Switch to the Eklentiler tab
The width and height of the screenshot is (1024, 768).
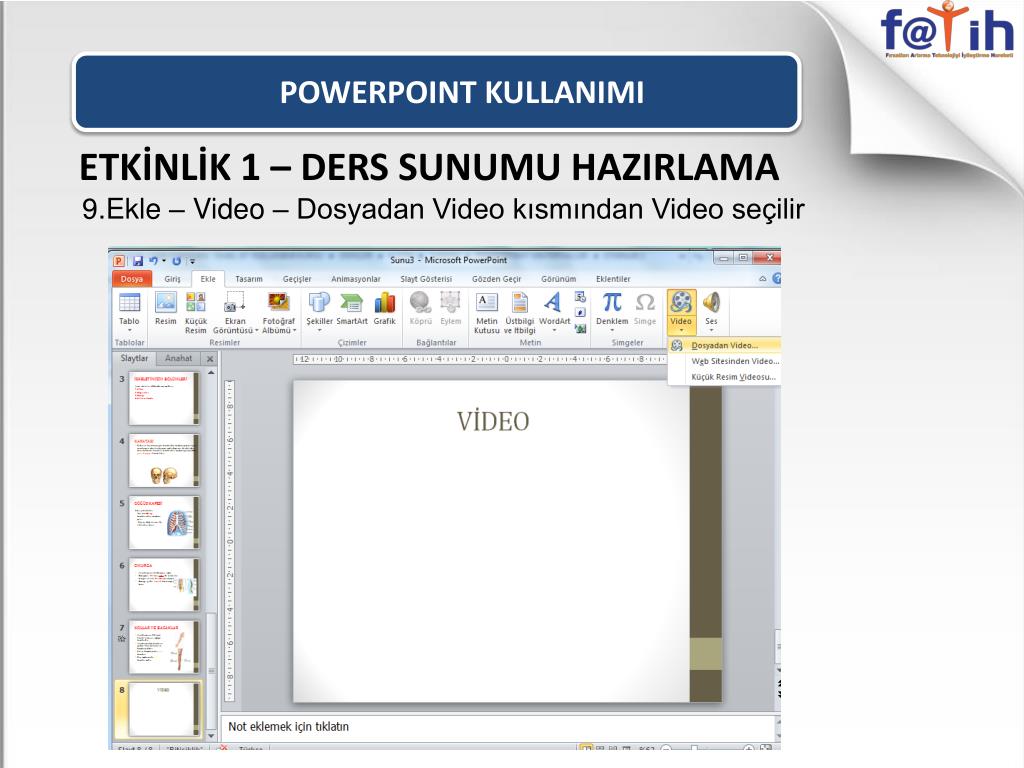pos(613,279)
